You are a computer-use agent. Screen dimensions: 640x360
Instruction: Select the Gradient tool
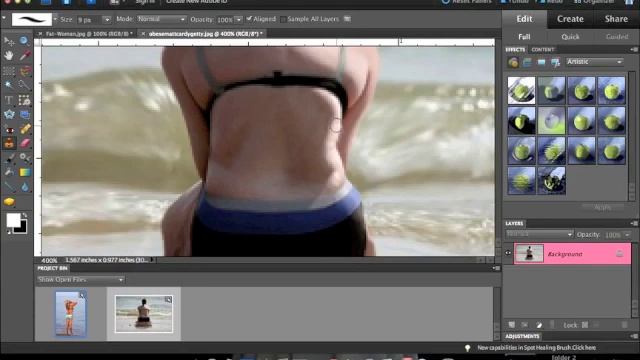click(x=24, y=173)
